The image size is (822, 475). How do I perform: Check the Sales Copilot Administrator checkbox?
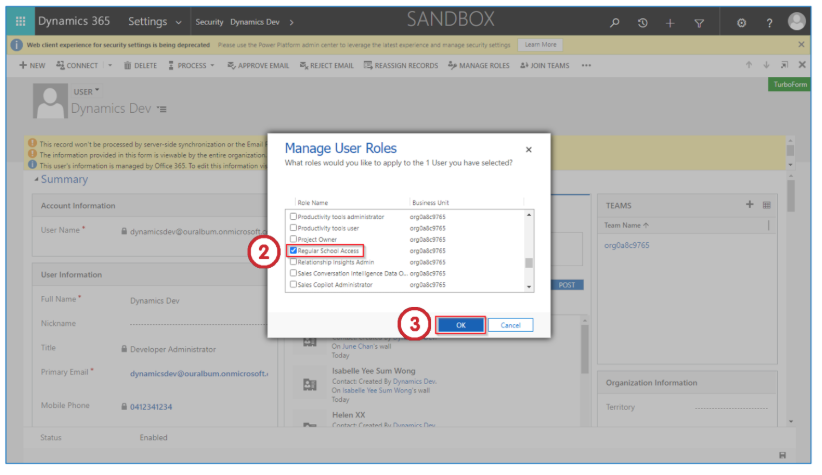point(293,285)
